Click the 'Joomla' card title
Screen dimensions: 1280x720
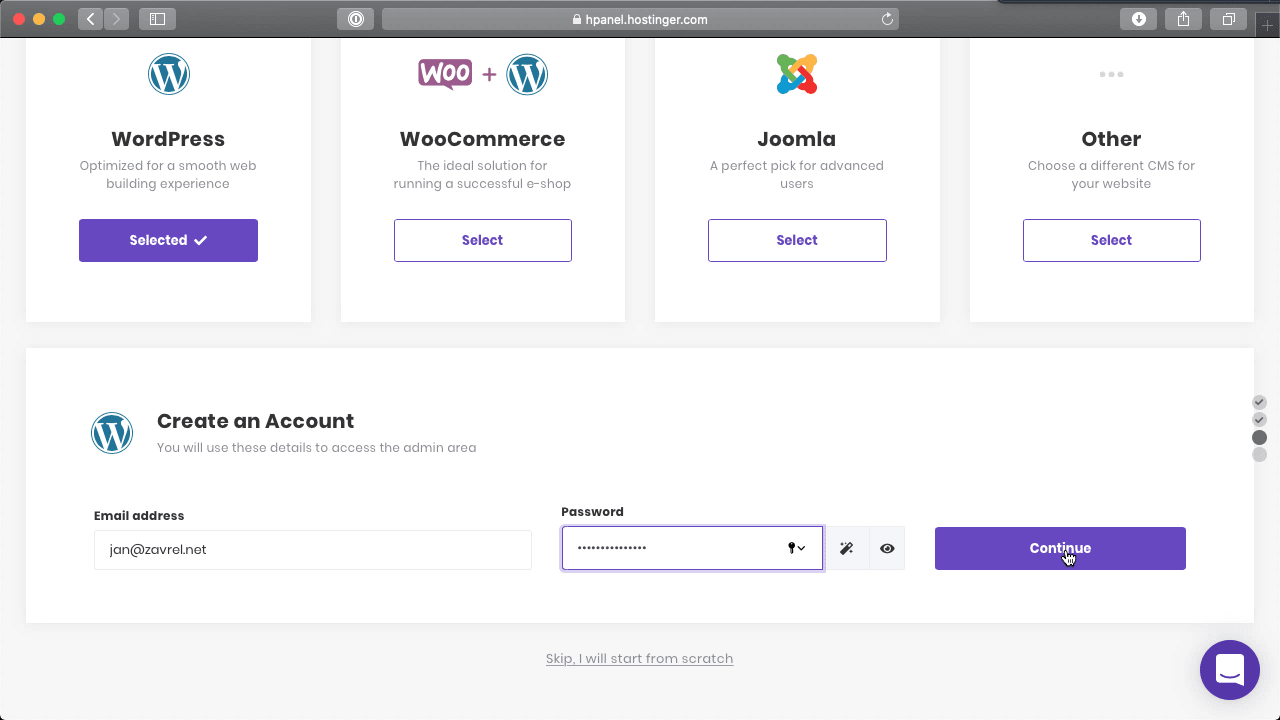pos(797,139)
